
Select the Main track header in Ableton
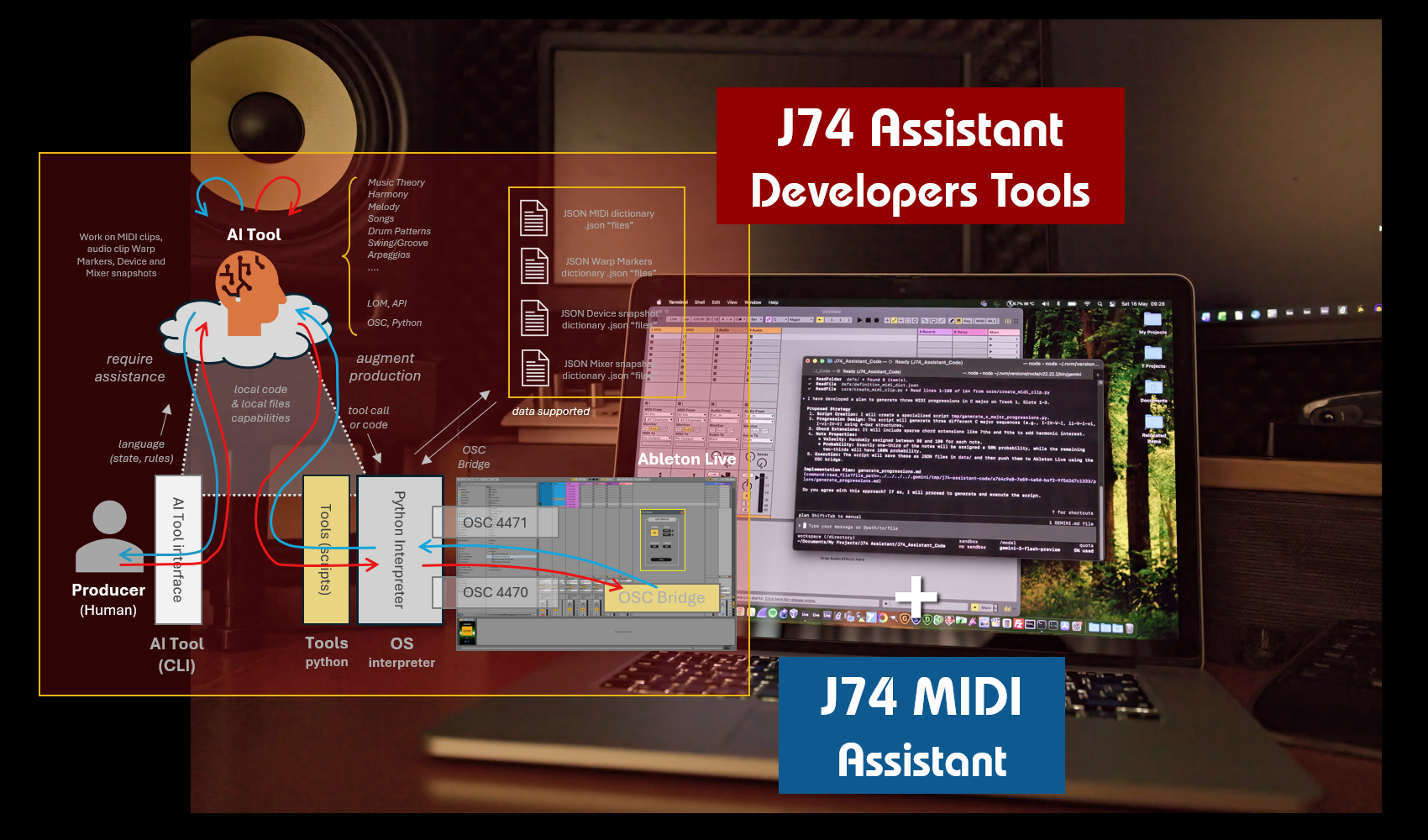coord(1004,333)
